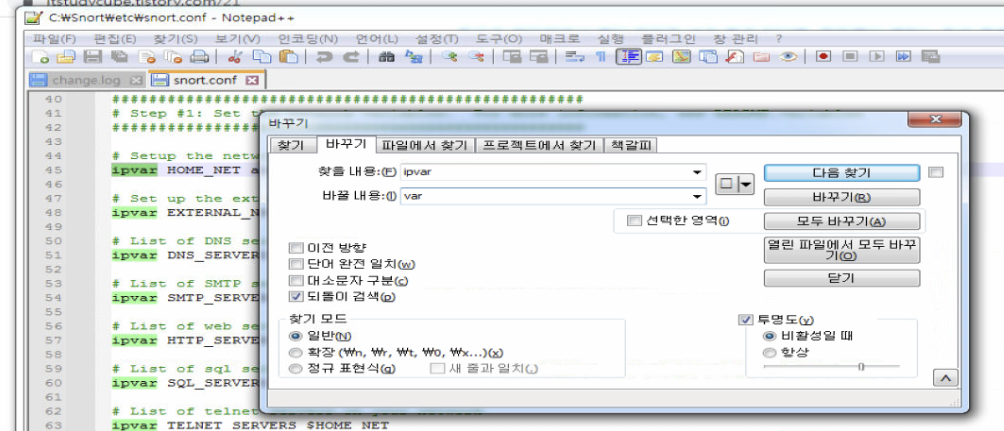Screen dimensions: 1004x431
Task: Click the Copy toolbar icon
Action: [261, 57]
